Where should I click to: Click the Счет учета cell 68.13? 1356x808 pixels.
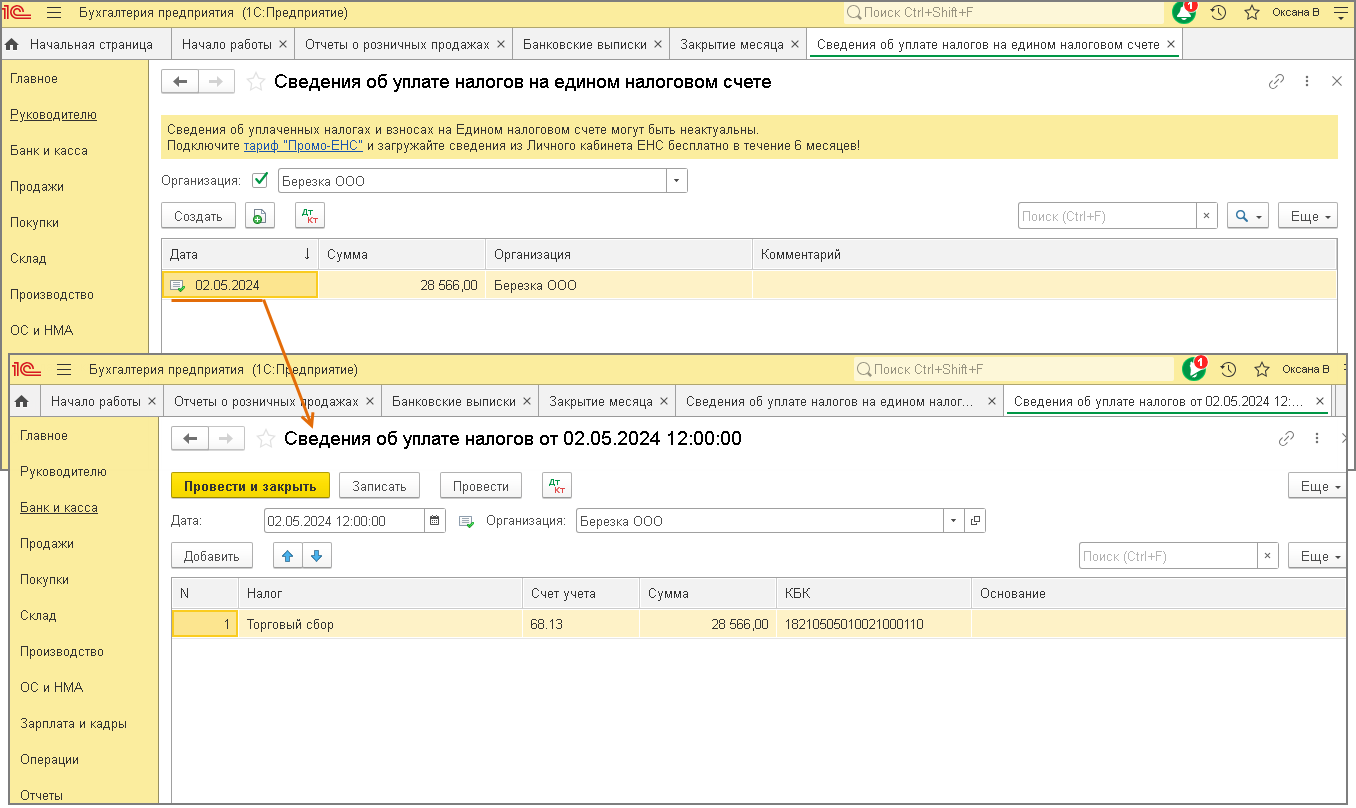(x=581, y=625)
